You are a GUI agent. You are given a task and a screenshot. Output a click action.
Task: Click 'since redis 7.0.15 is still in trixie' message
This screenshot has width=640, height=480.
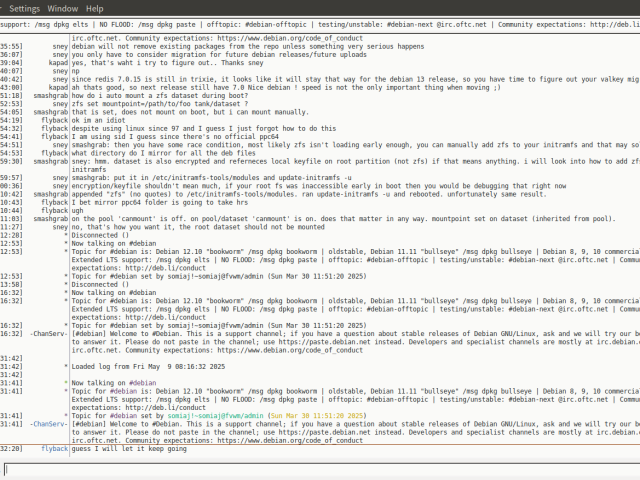[356, 79]
